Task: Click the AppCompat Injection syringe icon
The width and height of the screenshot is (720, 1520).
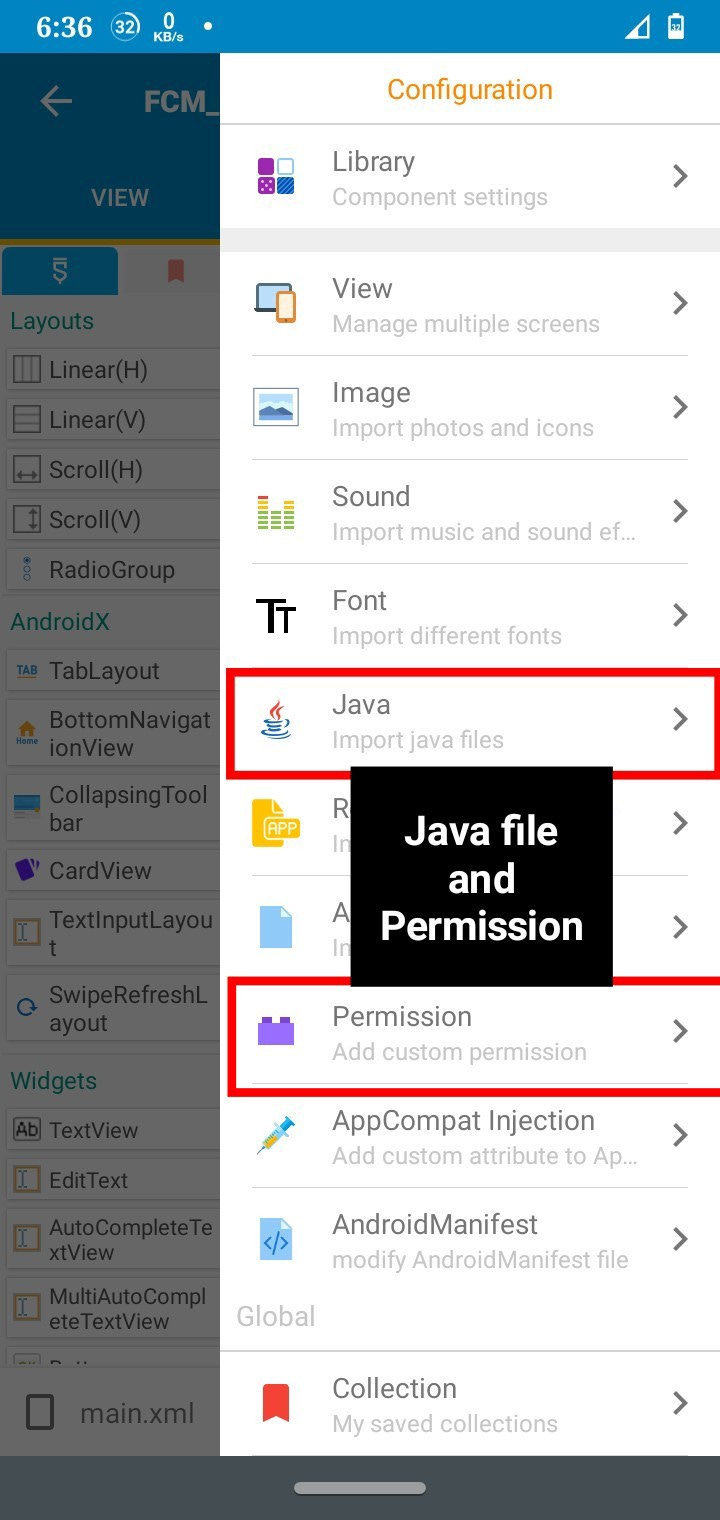Action: click(276, 1136)
